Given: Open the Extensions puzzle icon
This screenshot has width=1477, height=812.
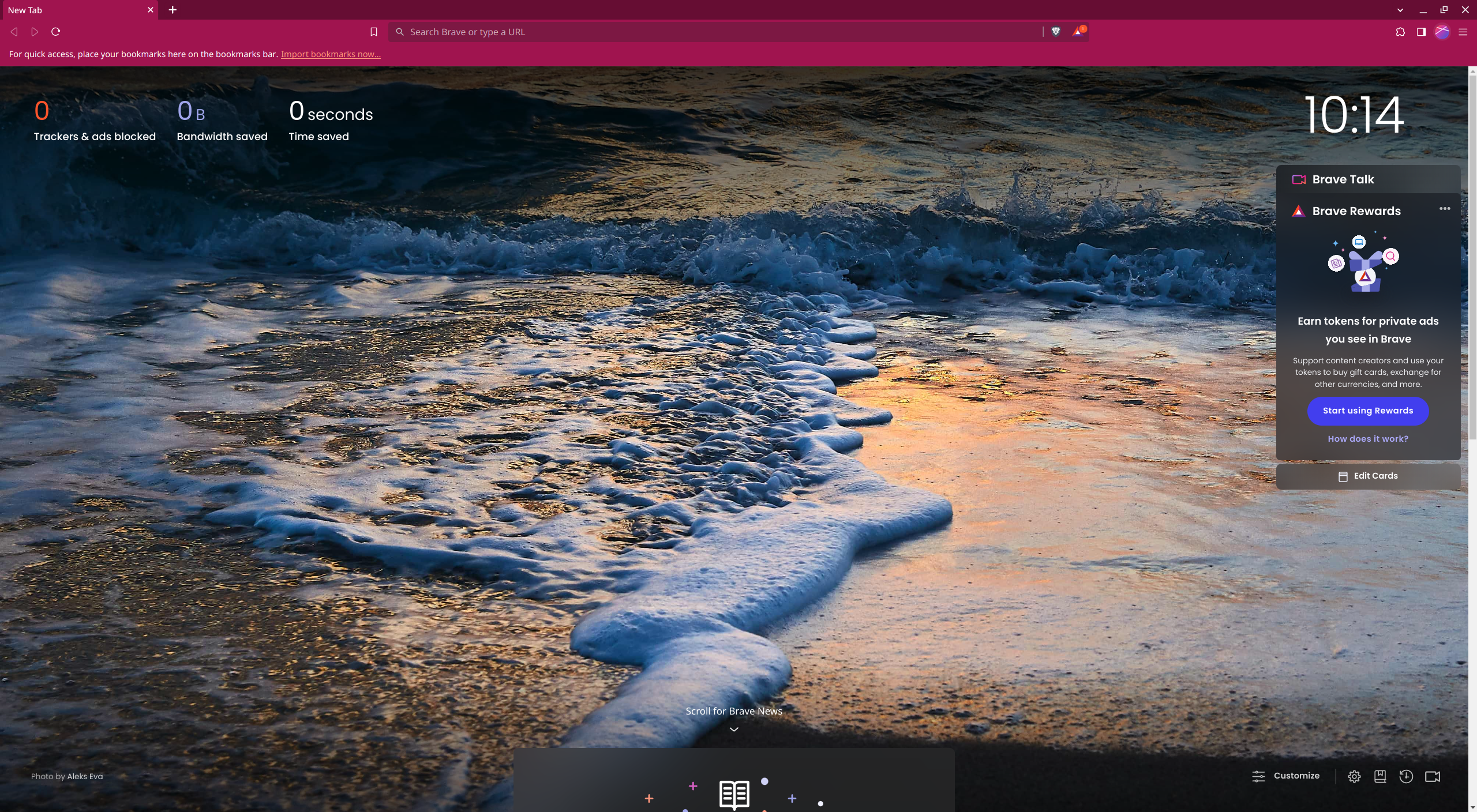Looking at the screenshot, I should coord(1400,32).
